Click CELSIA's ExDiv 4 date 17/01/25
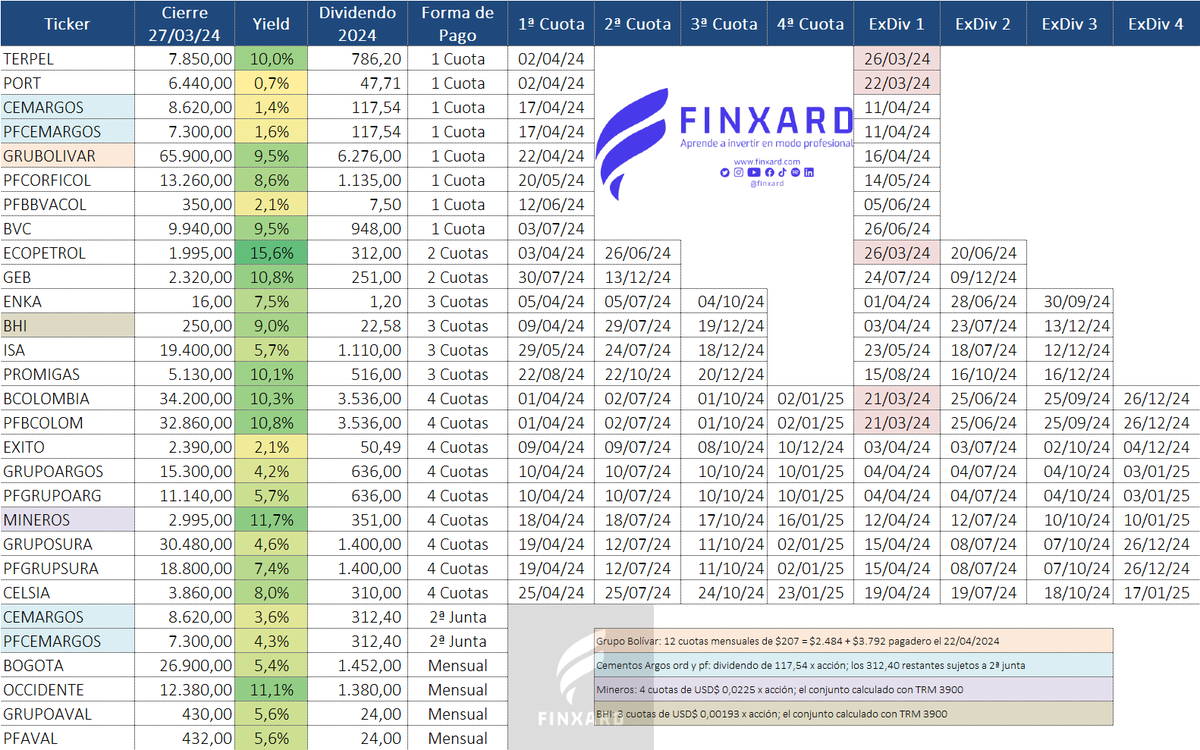1200x750 pixels. [1156, 593]
